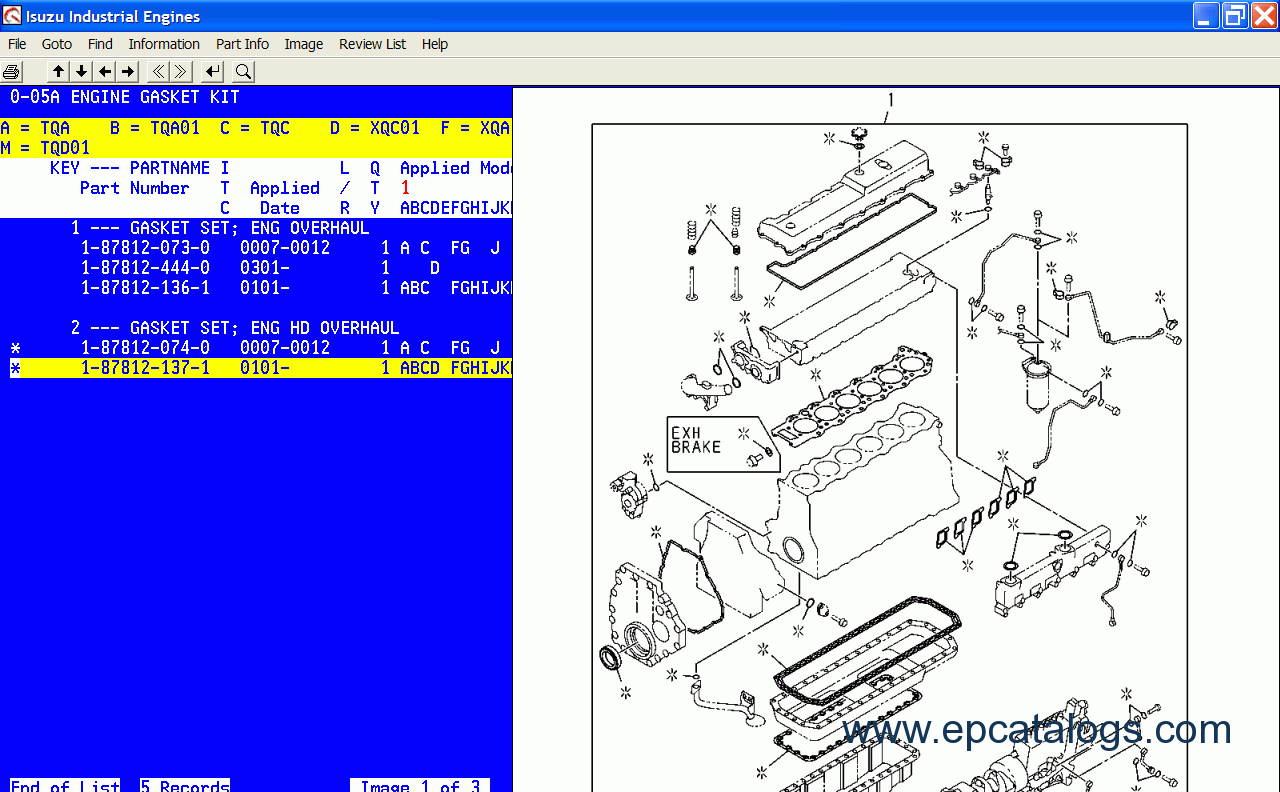The width and height of the screenshot is (1280, 792).
Task: Click the oil filter part in diagram
Action: click(1040, 384)
